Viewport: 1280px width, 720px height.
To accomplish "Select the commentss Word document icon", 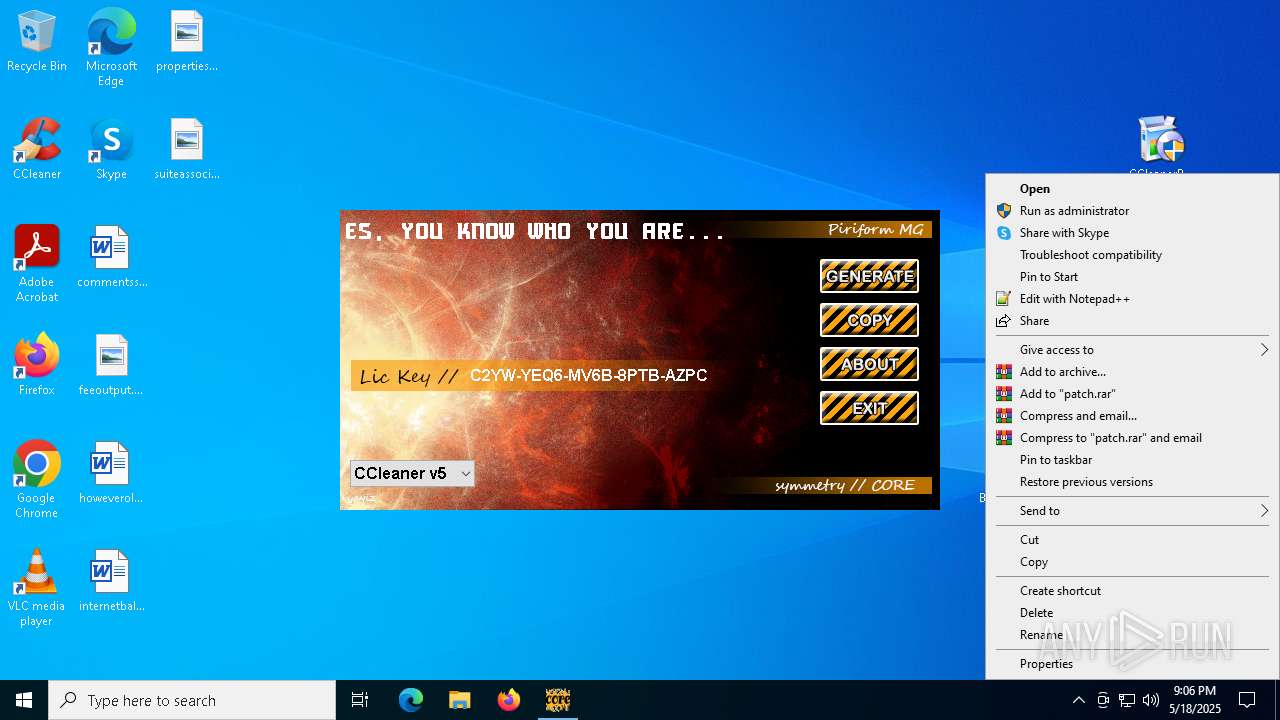I will pos(111,258).
